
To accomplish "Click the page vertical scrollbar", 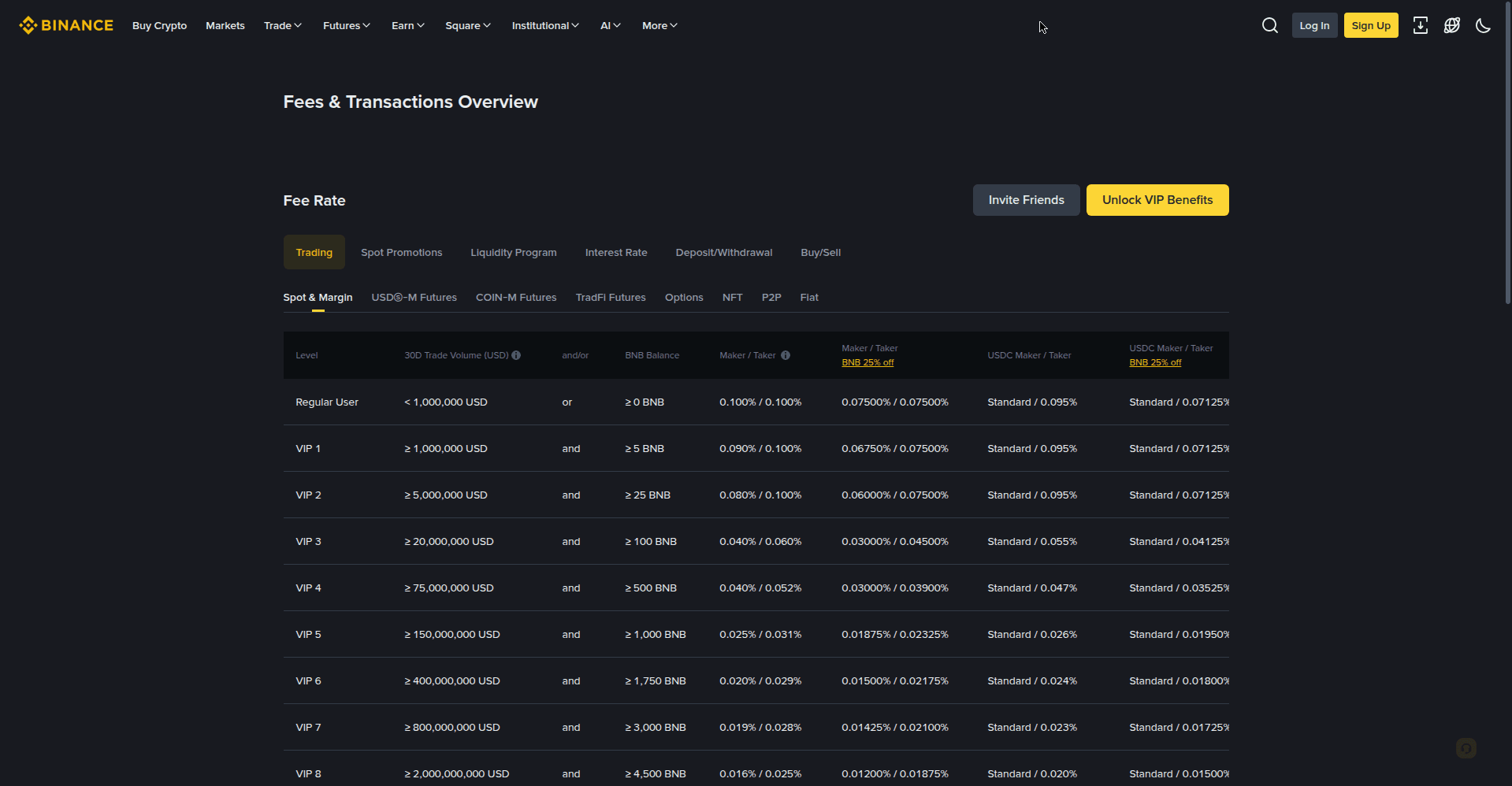I will point(1508,152).
